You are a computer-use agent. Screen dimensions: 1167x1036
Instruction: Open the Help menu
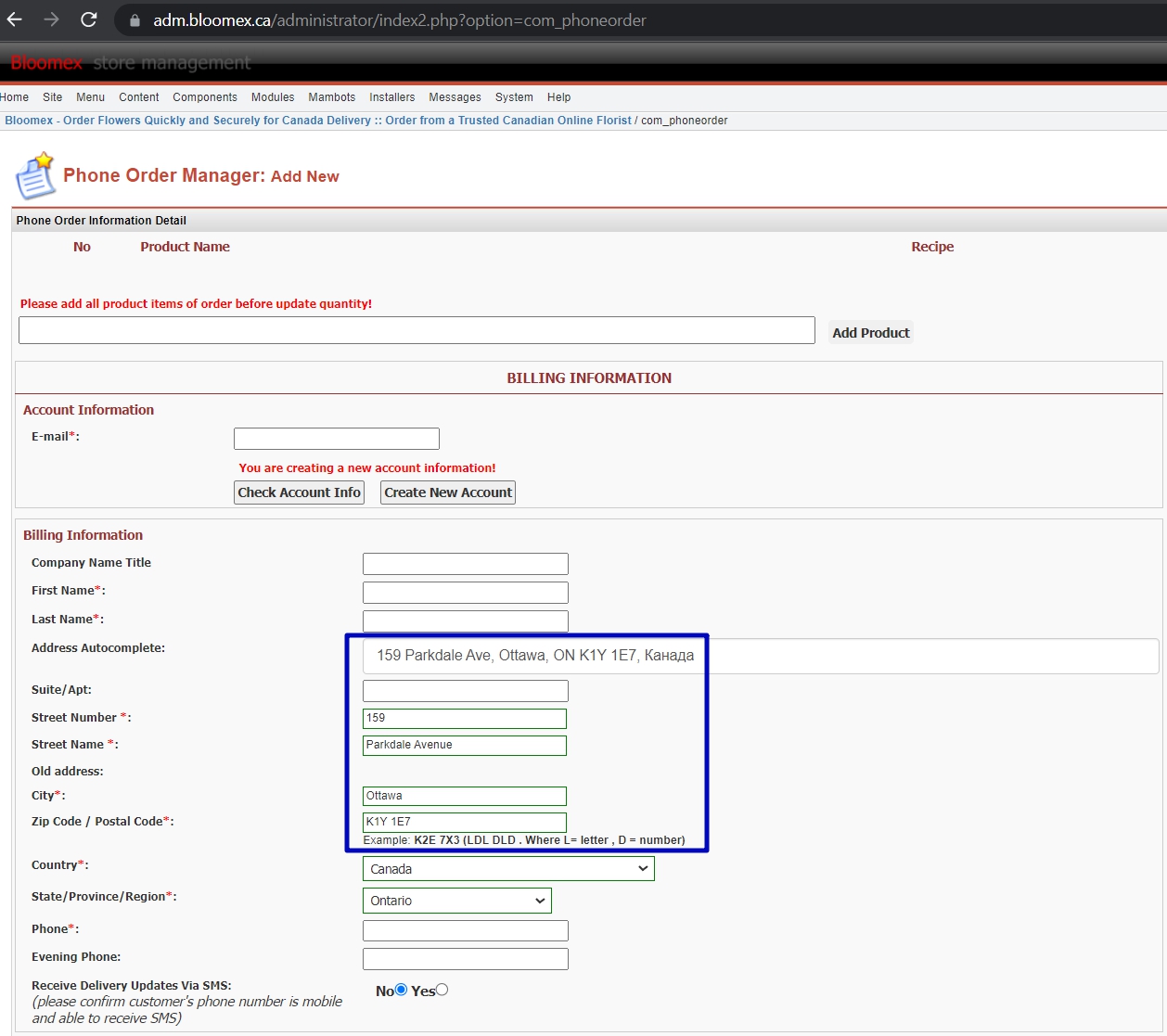[559, 97]
